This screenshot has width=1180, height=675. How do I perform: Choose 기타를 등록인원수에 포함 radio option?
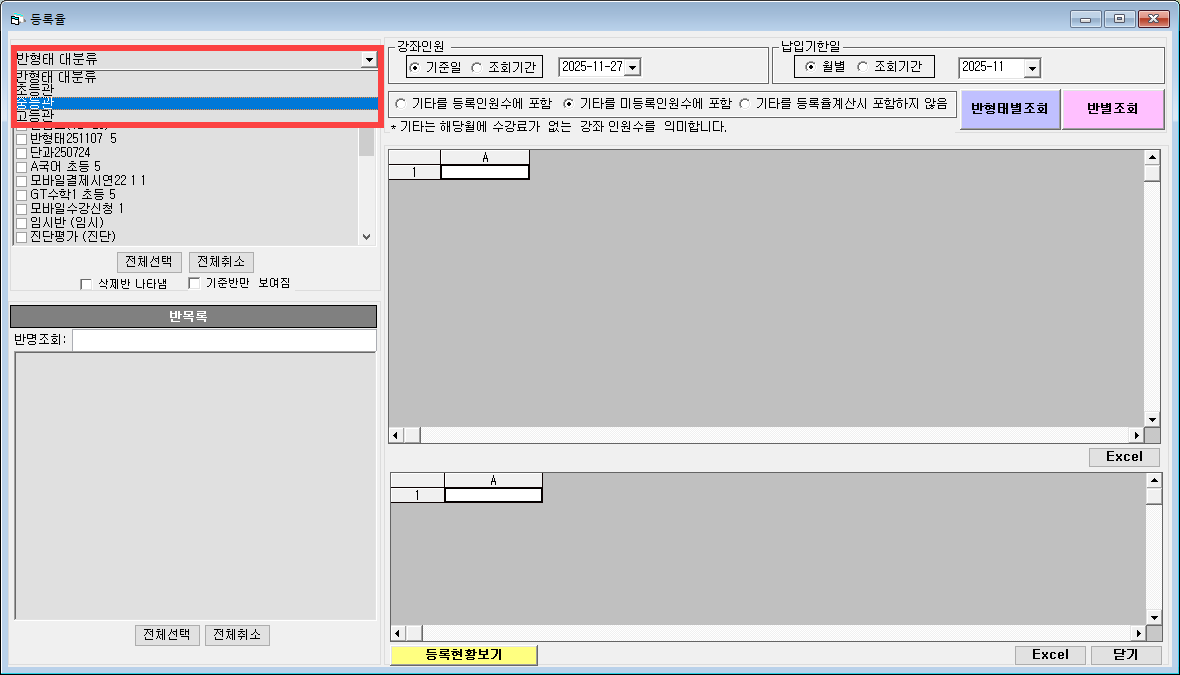tap(402, 103)
